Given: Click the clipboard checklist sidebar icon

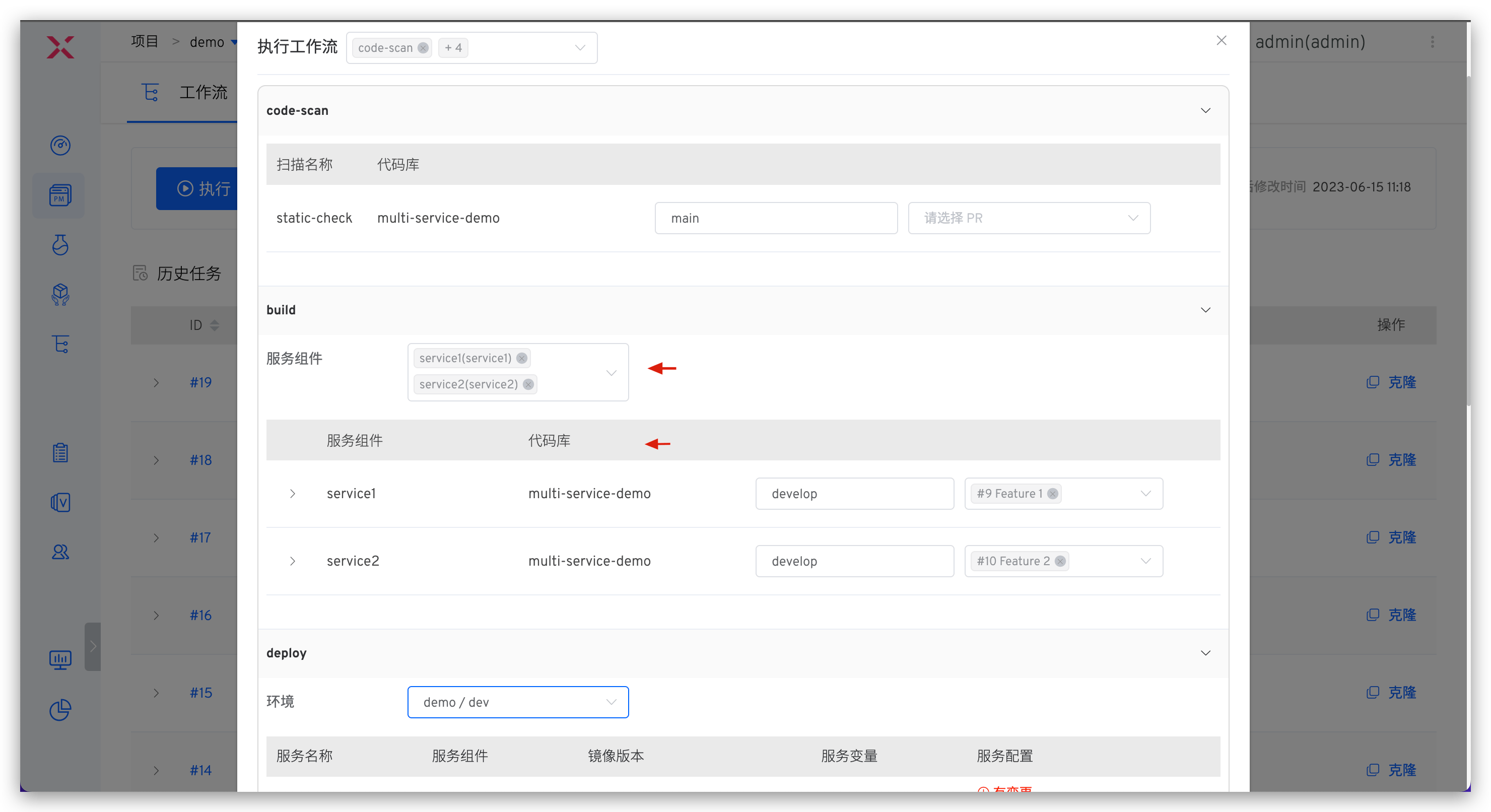Looking at the screenshot, I should (x=60, y=452).
